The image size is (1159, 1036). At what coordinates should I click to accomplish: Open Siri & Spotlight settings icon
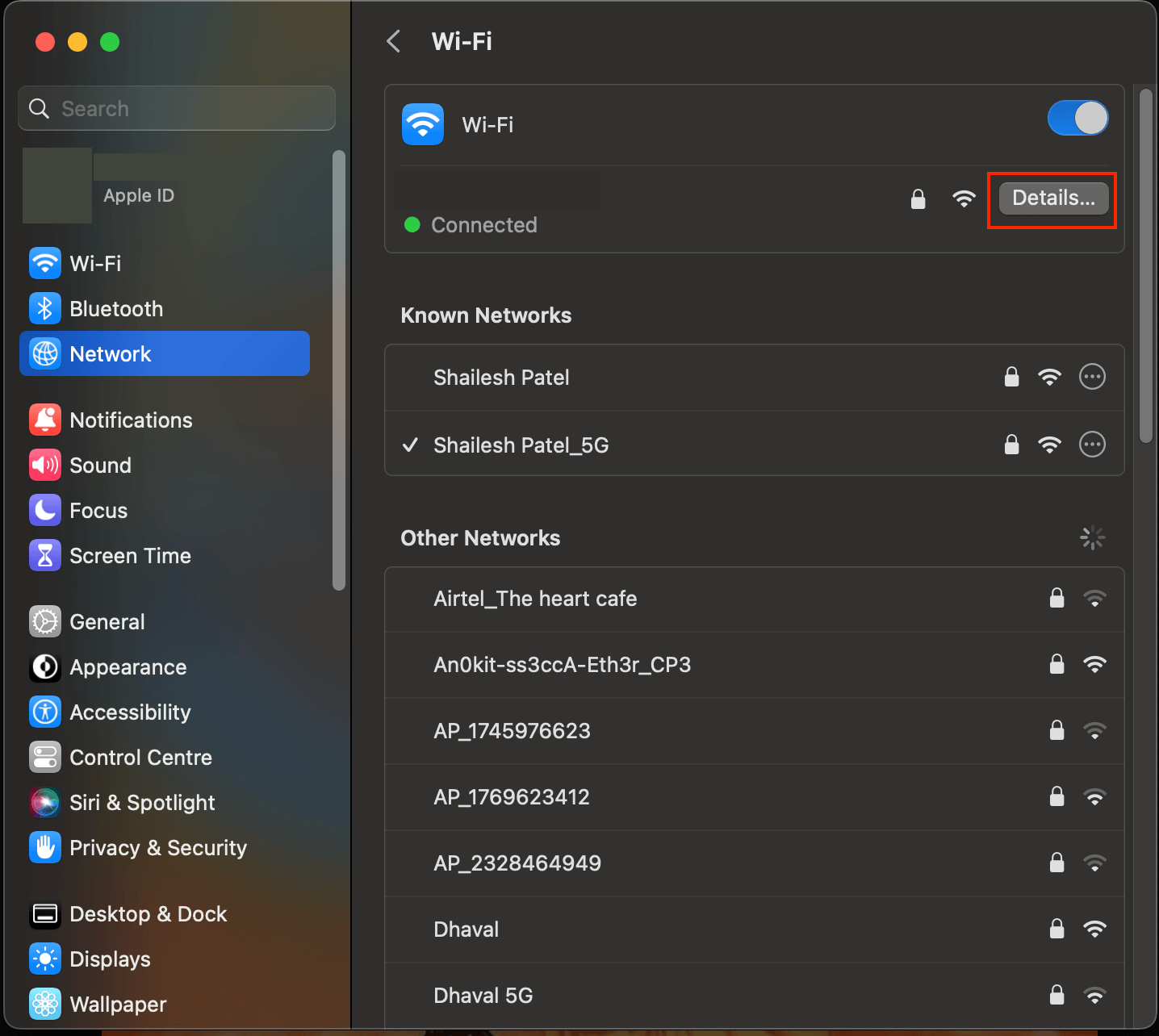(x=45, y=802)
